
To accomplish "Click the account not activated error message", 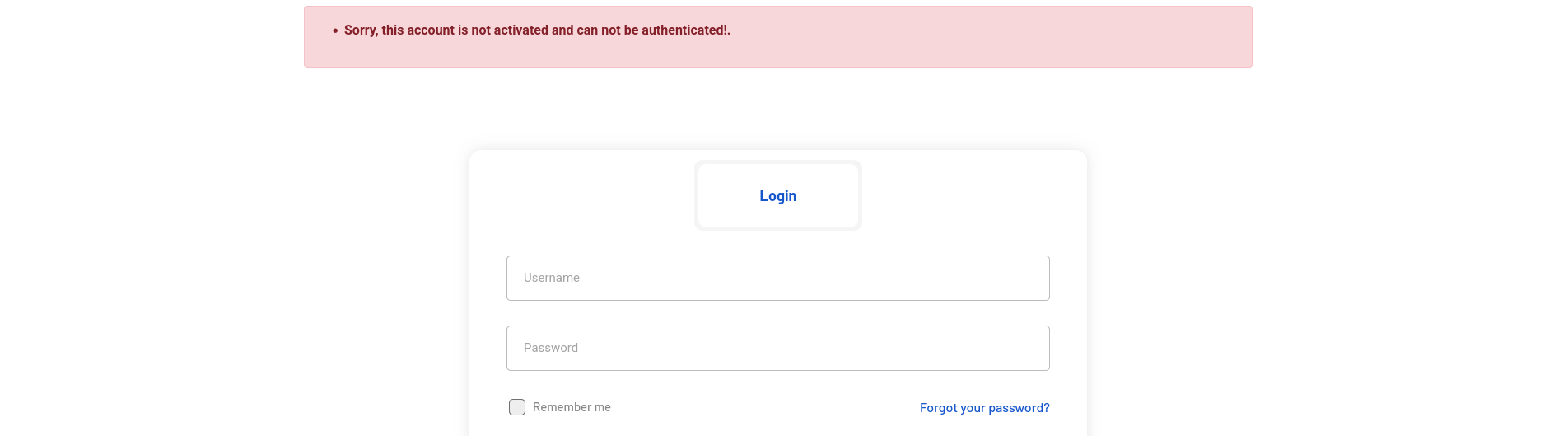I will 537,30.
